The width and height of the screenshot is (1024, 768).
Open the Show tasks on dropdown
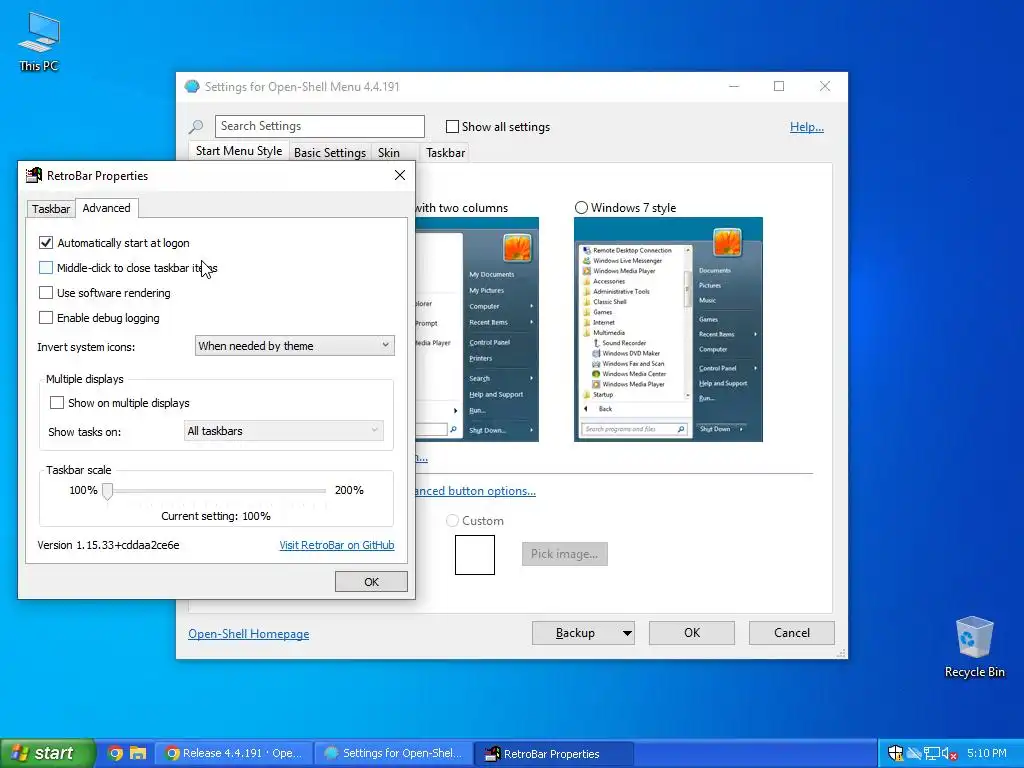coord(283,431)
